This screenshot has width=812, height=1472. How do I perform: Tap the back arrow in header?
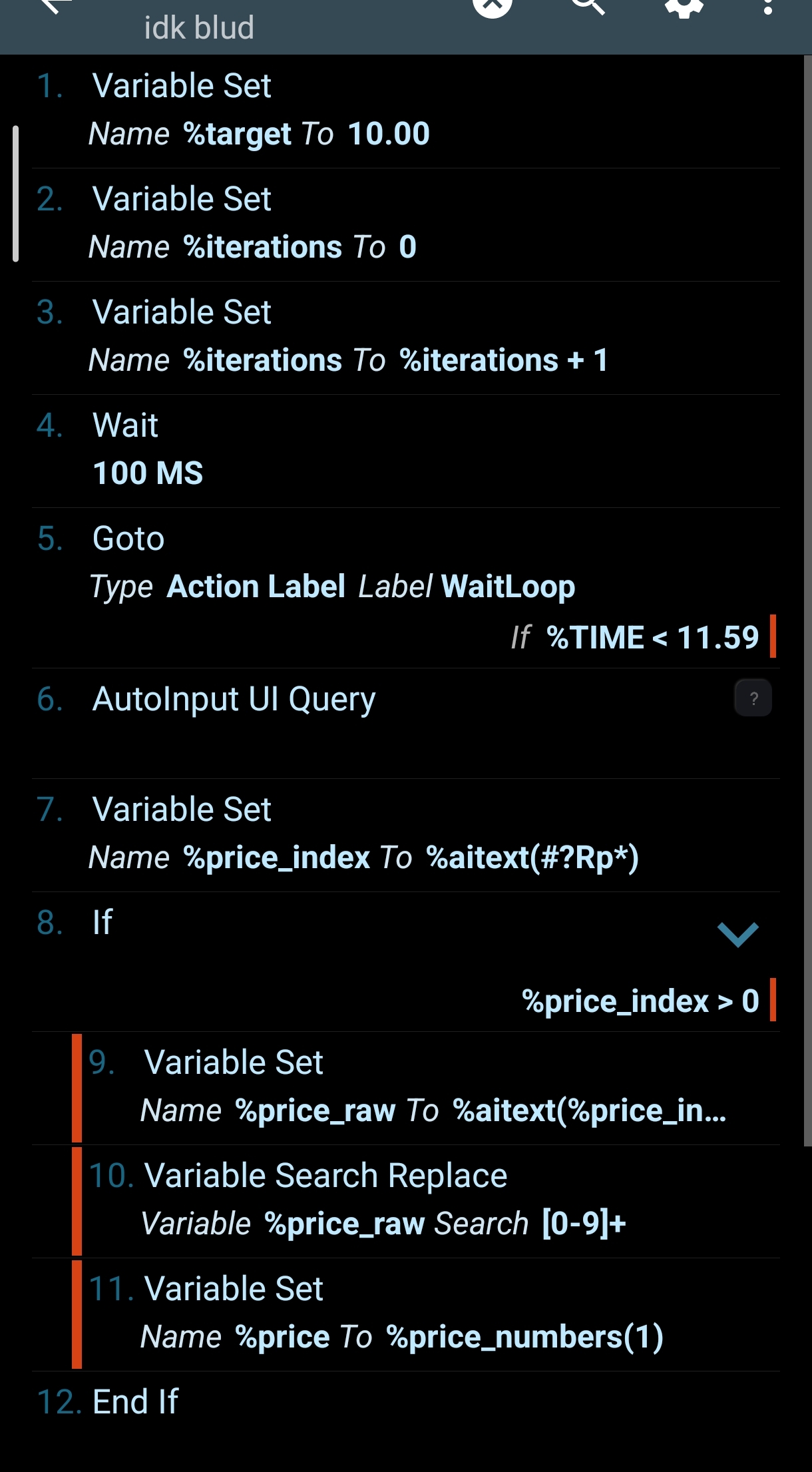tap(56, 5)
